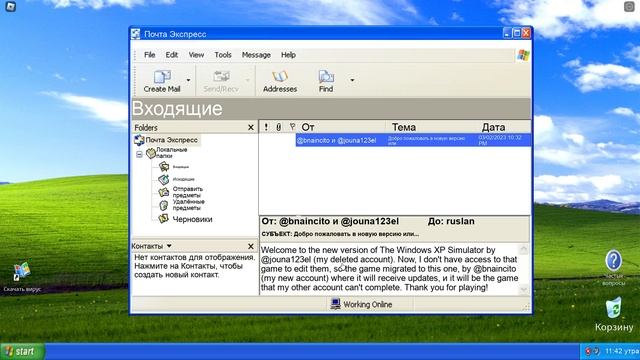640x360 pixels.
Task: Maximize the Почта Экспресс window
Action: tap(517, 33)
